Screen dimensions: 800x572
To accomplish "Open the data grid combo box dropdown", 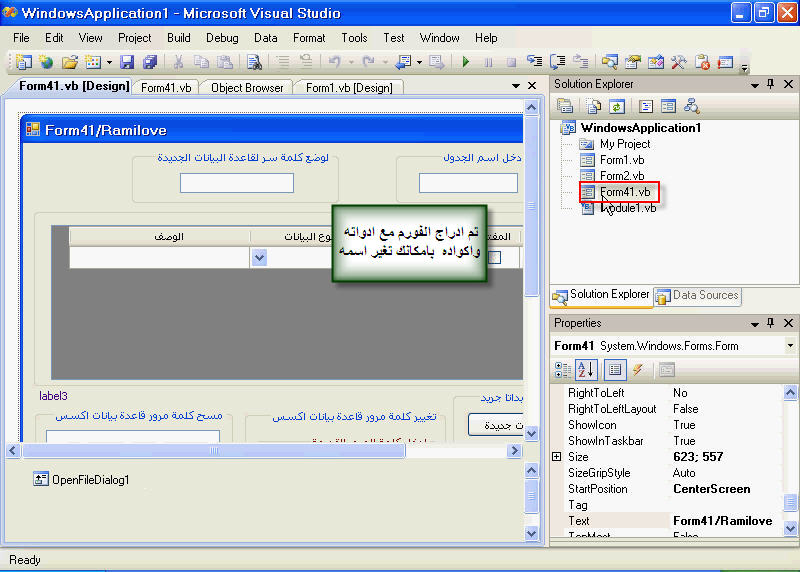I will [259, 257].
